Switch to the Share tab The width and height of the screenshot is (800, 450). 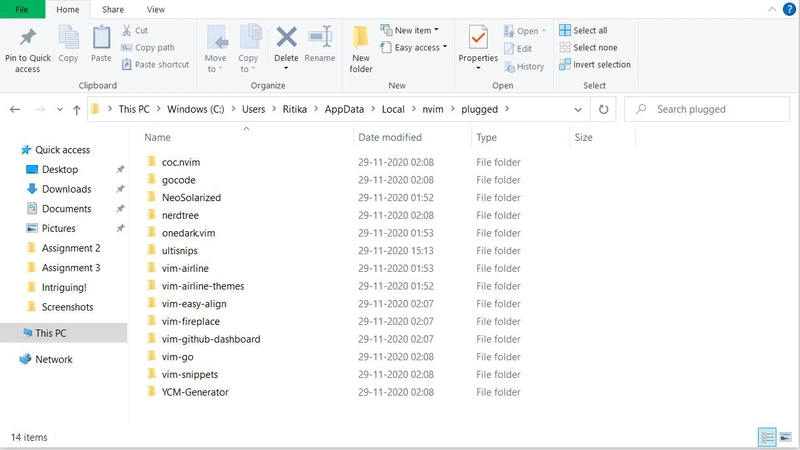click(113, 9)
